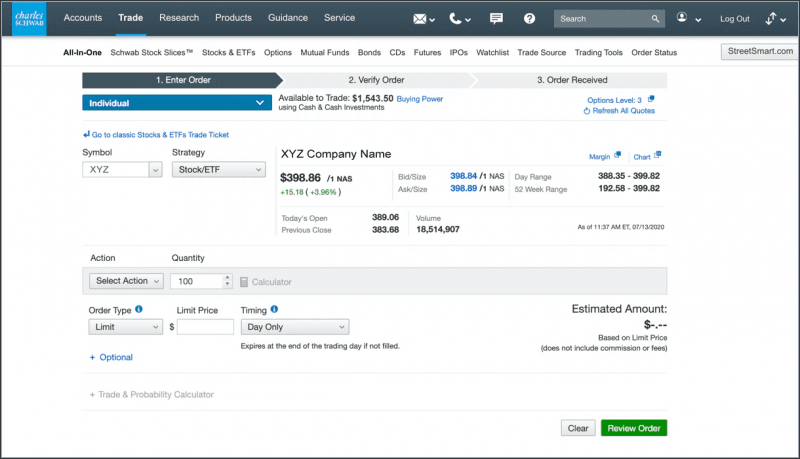Viewport: 800px width, 459px height.
Task: Click the Order Type info icon
Action: pyautogui.click(x=139, y=309)
